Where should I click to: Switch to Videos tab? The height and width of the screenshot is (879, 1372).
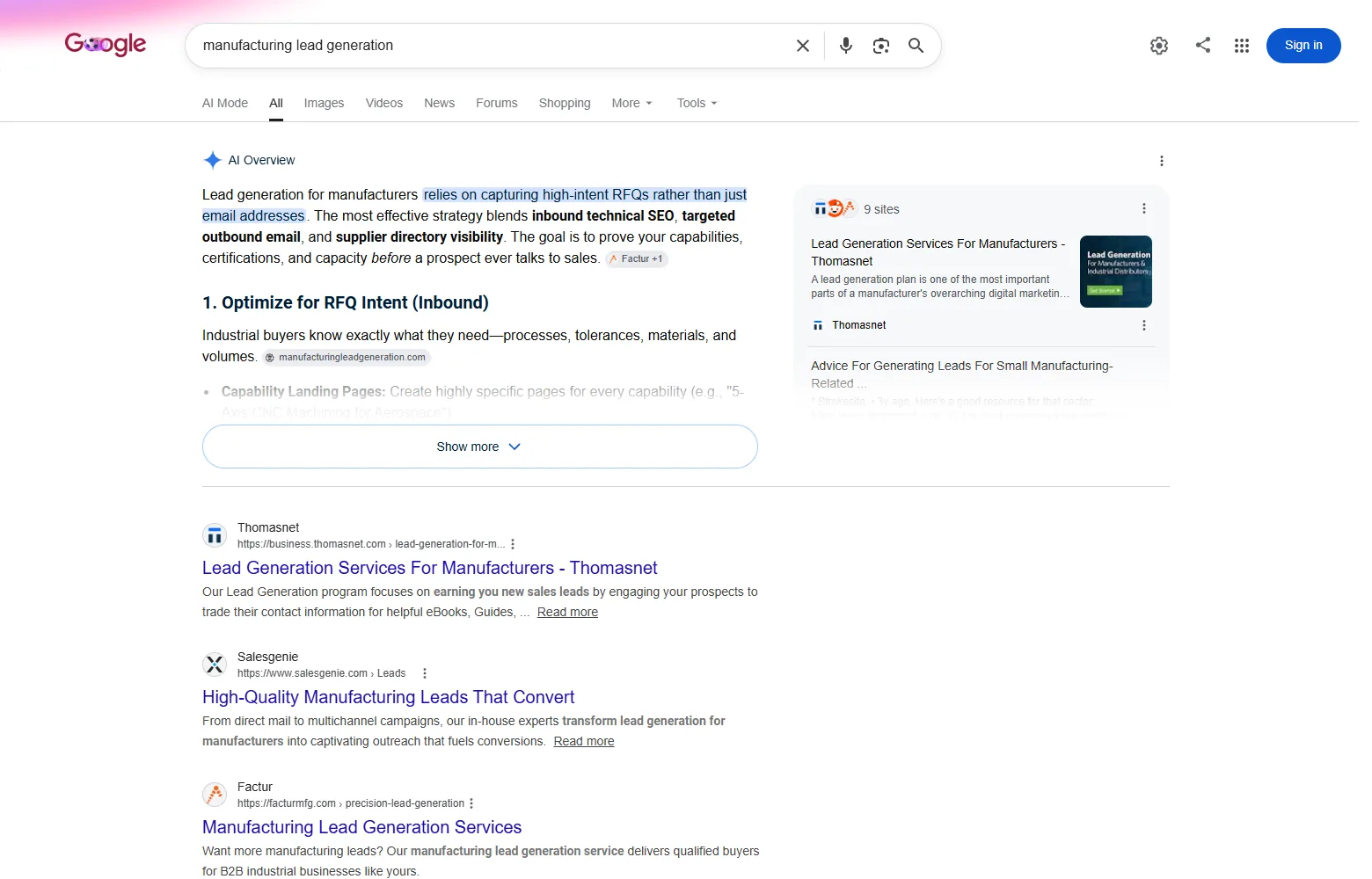pyautogui.click(x=384, y=103)
